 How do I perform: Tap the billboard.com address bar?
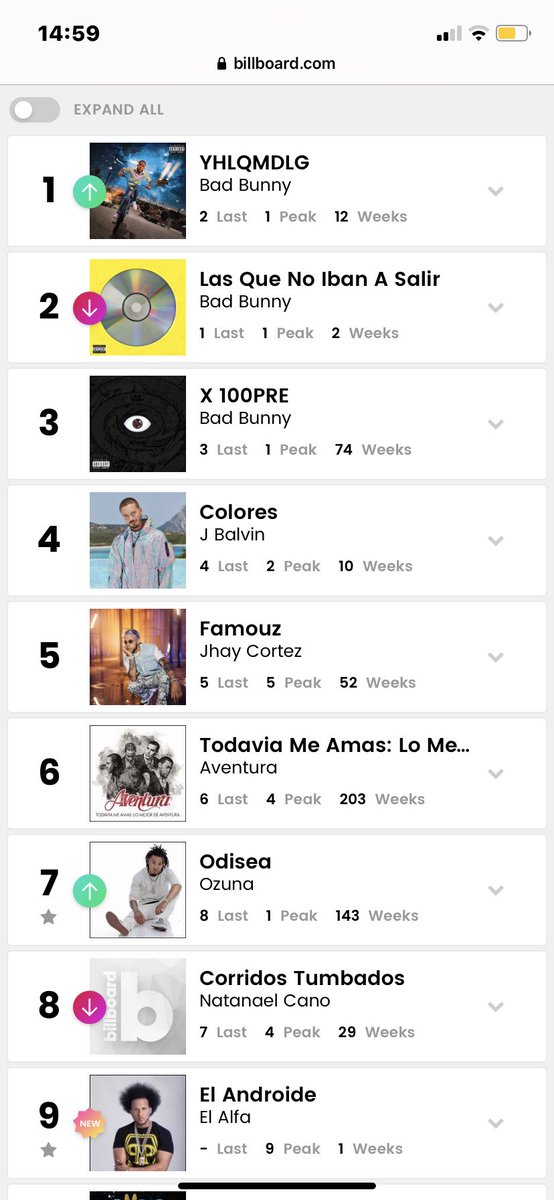[277, 63]
